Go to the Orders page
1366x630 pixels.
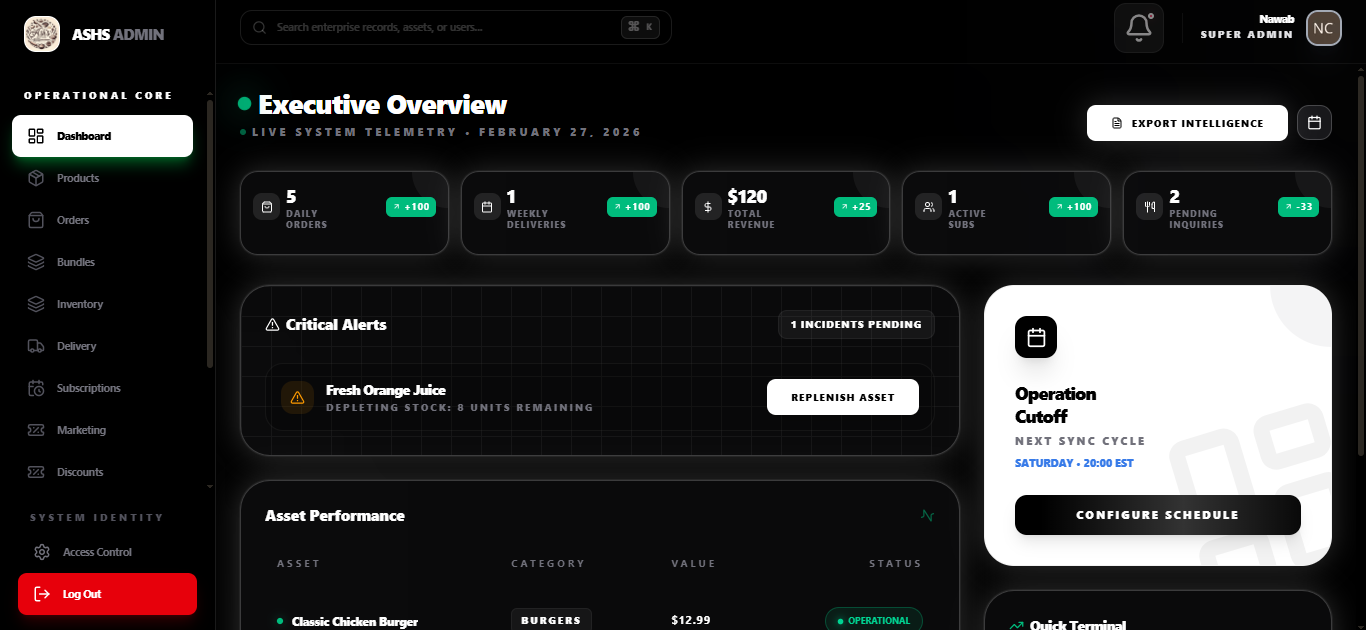click(73, 220)
